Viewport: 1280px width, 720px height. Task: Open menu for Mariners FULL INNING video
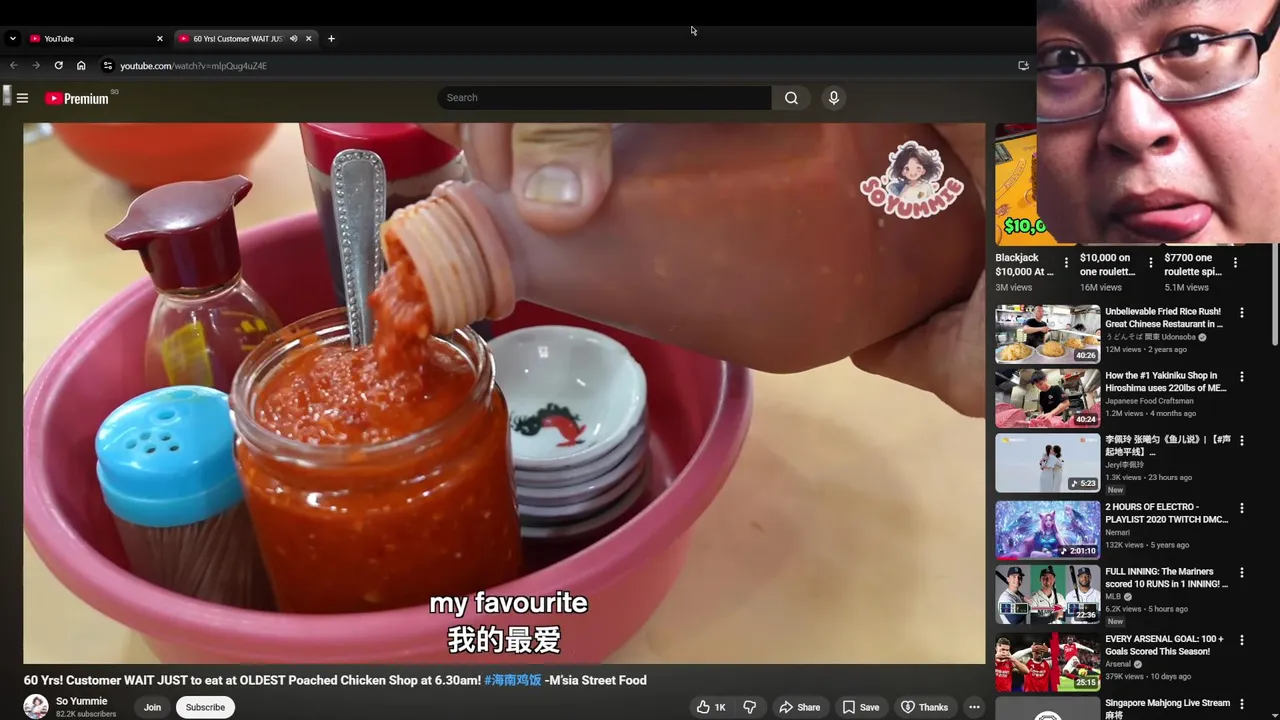1242,573
